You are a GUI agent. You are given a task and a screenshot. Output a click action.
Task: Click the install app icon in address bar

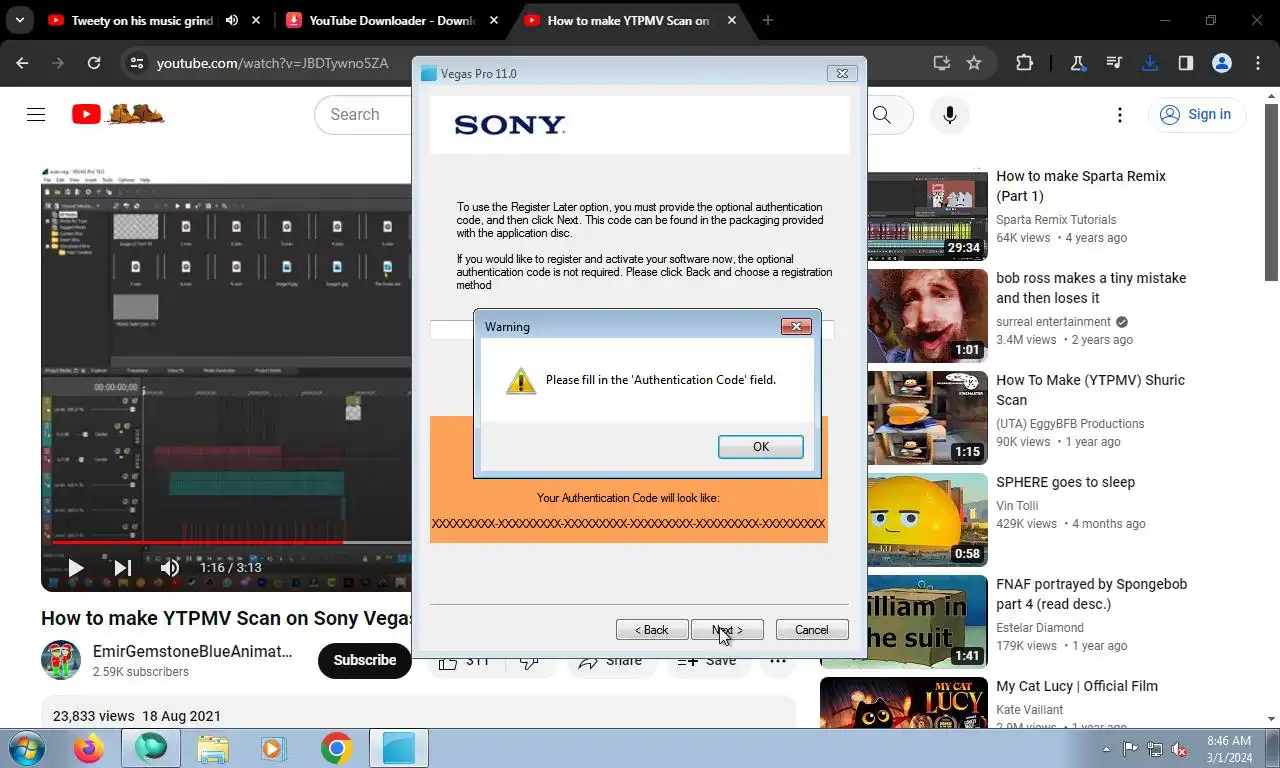tap(942, 63)
